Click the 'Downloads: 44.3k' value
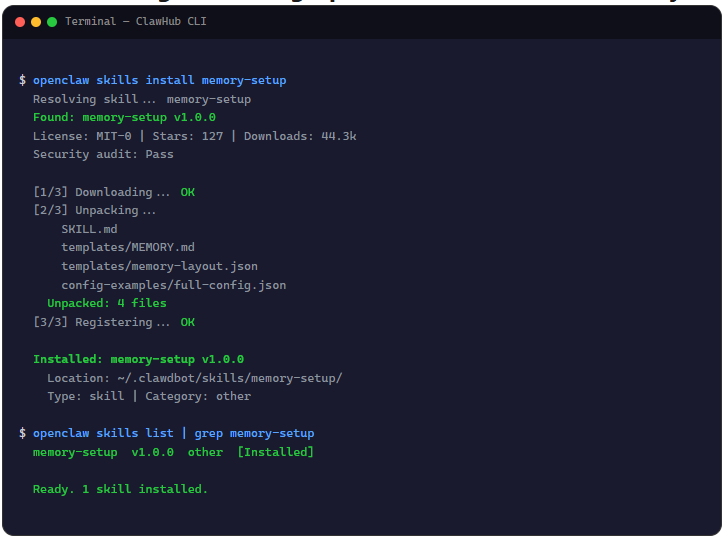This screenshot has width=726, height=540. [x=300, y=136]
